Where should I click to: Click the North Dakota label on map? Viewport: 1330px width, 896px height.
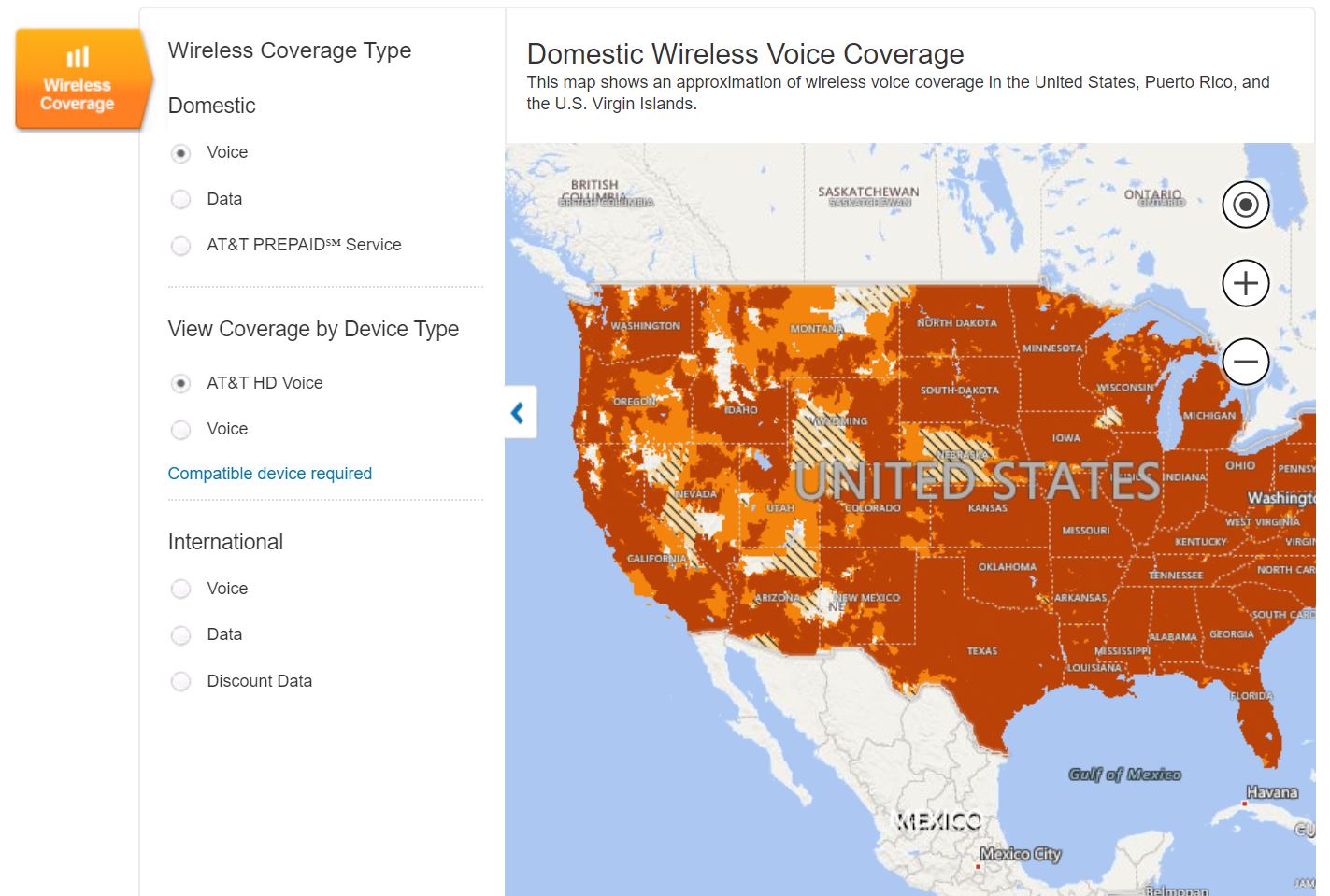click(957, 323)
